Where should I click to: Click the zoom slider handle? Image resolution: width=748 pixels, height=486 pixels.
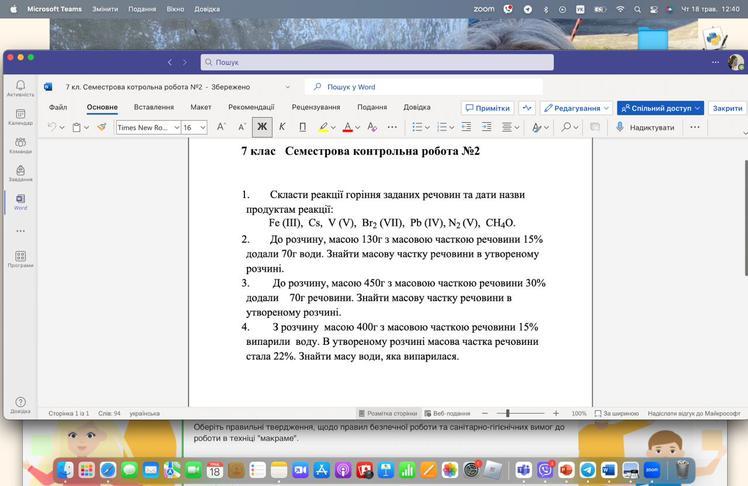[x=508, y=414]
